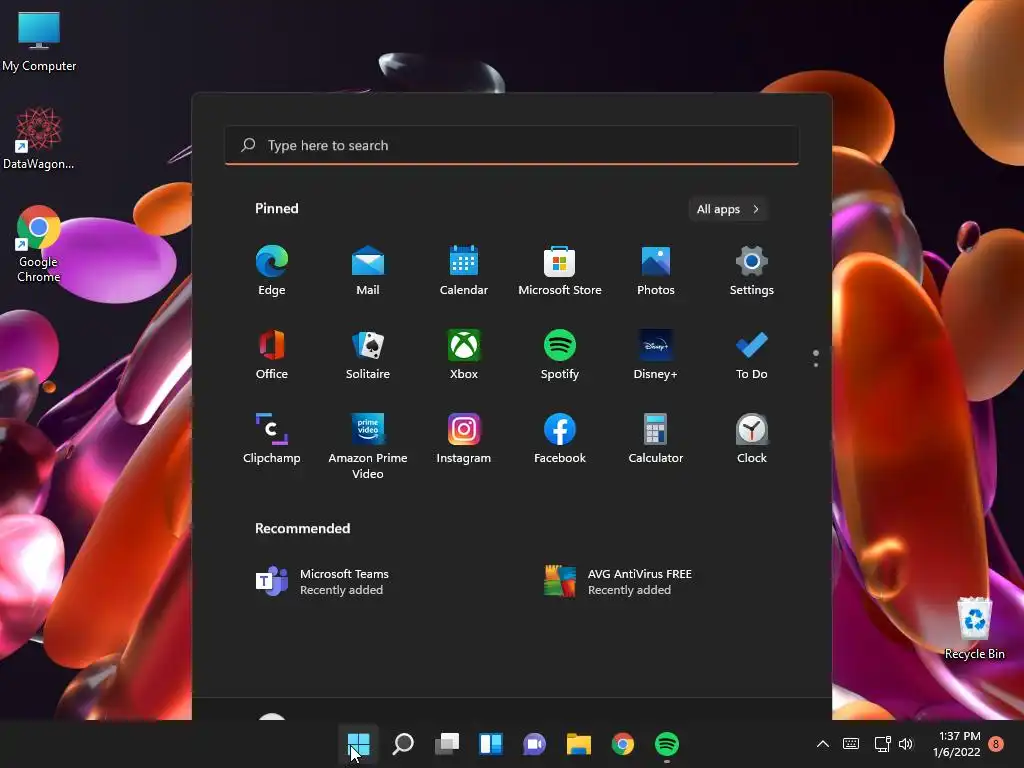Launch the Photos app
Image resolution: width=1024 pixels, height=768 pixels.
656,270
